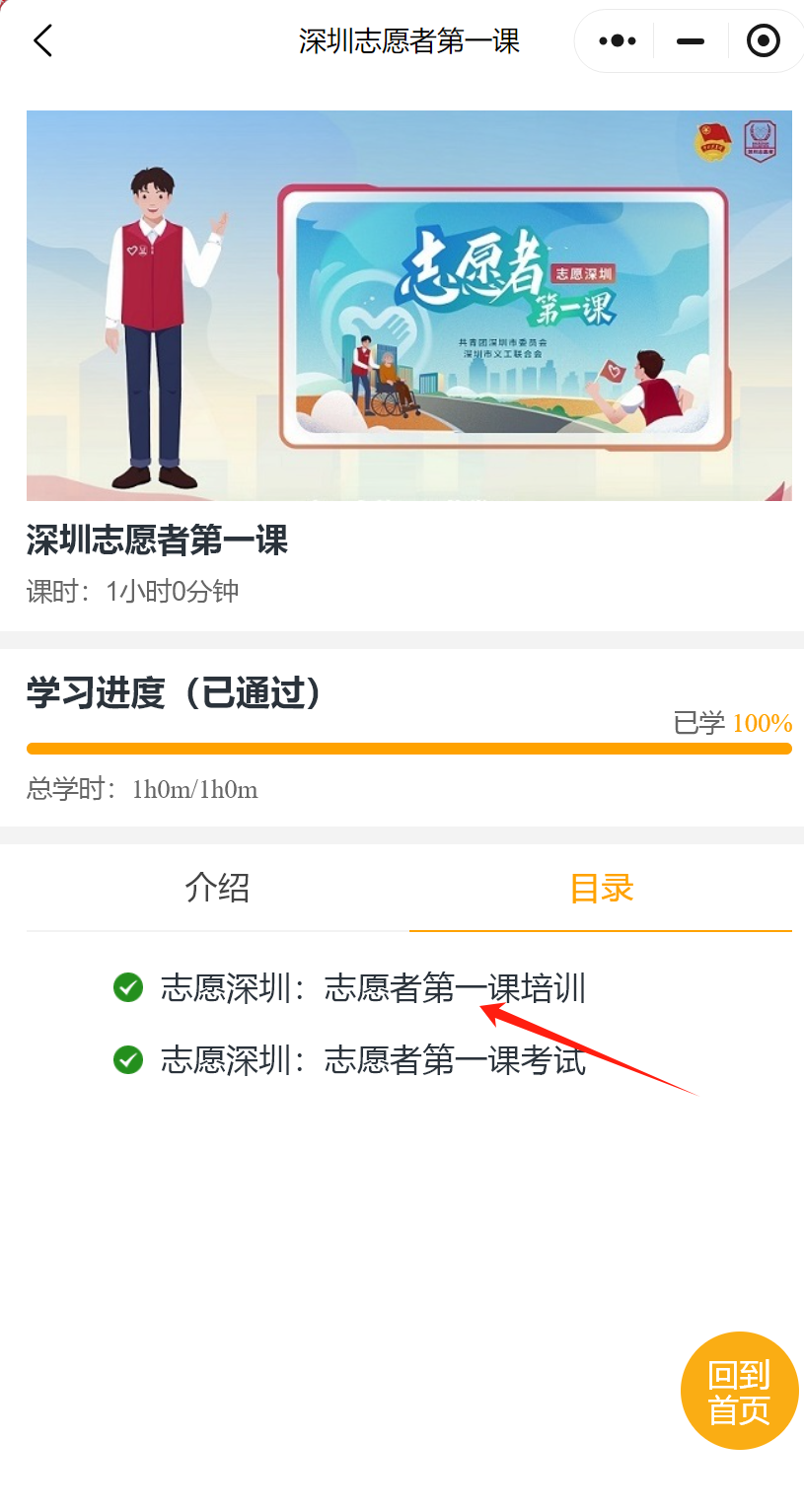Tap the Communist Youth League emblem on the banner
The height and width of the screenshot is (1512, 804).
pyautogui.click(x=712, y=142)
